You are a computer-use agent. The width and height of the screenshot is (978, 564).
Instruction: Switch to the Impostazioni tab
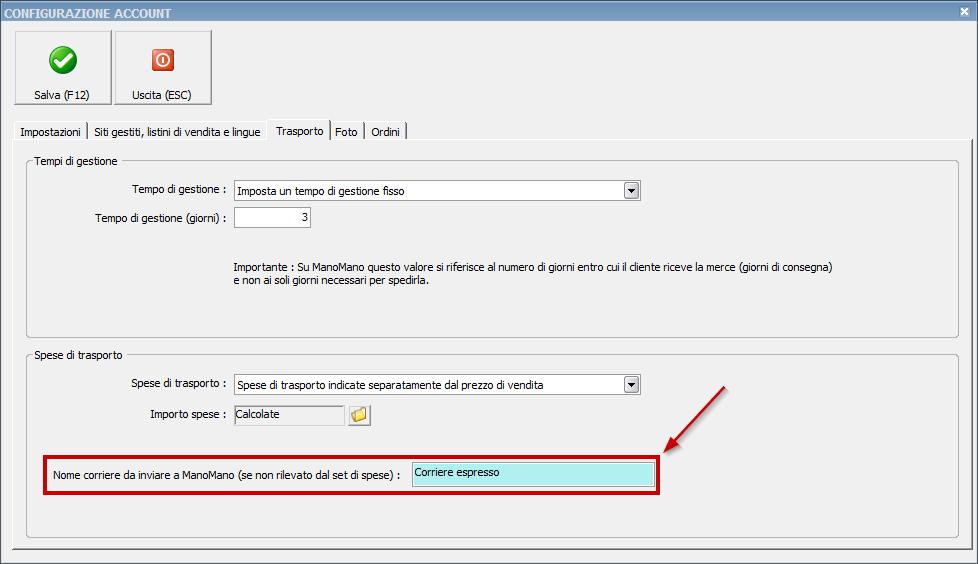coord(50,132)
